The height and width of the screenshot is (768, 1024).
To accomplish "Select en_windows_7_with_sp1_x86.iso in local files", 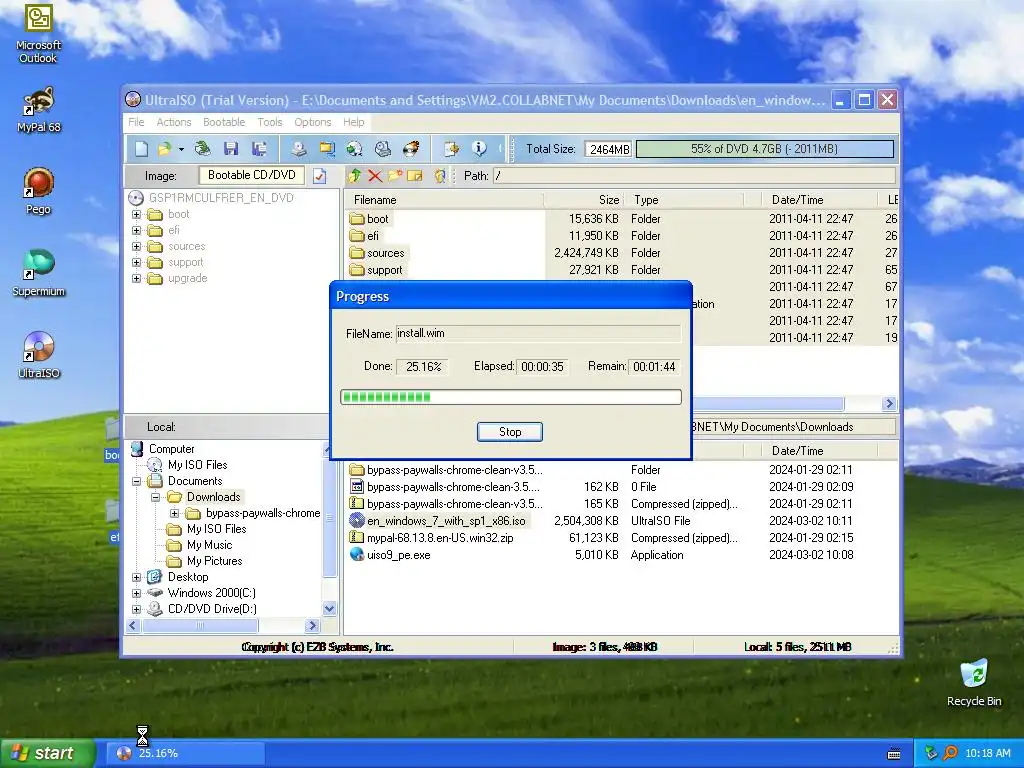I will point(446,521).
